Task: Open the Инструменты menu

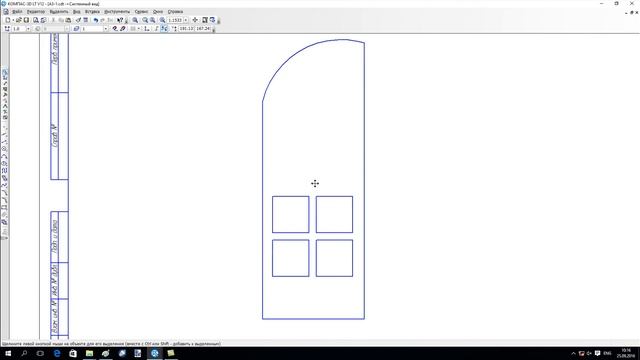Action: tap(117, 12)
